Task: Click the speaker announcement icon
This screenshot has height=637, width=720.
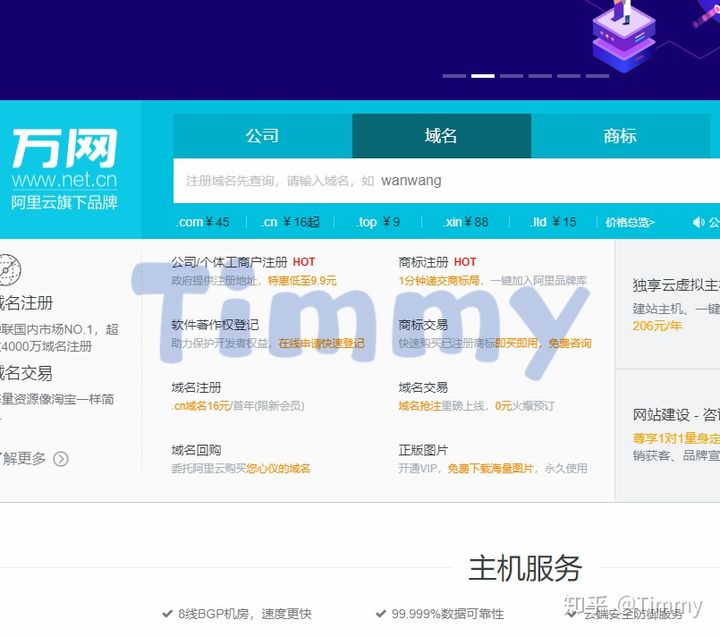Action: point(698,222)
